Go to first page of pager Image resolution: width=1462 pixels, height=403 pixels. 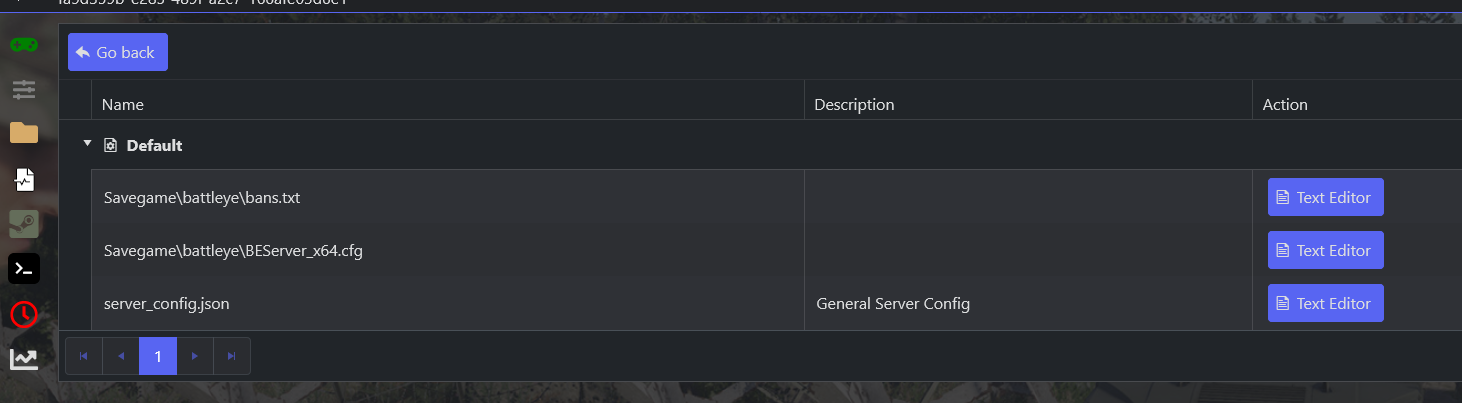click(84, 356)
